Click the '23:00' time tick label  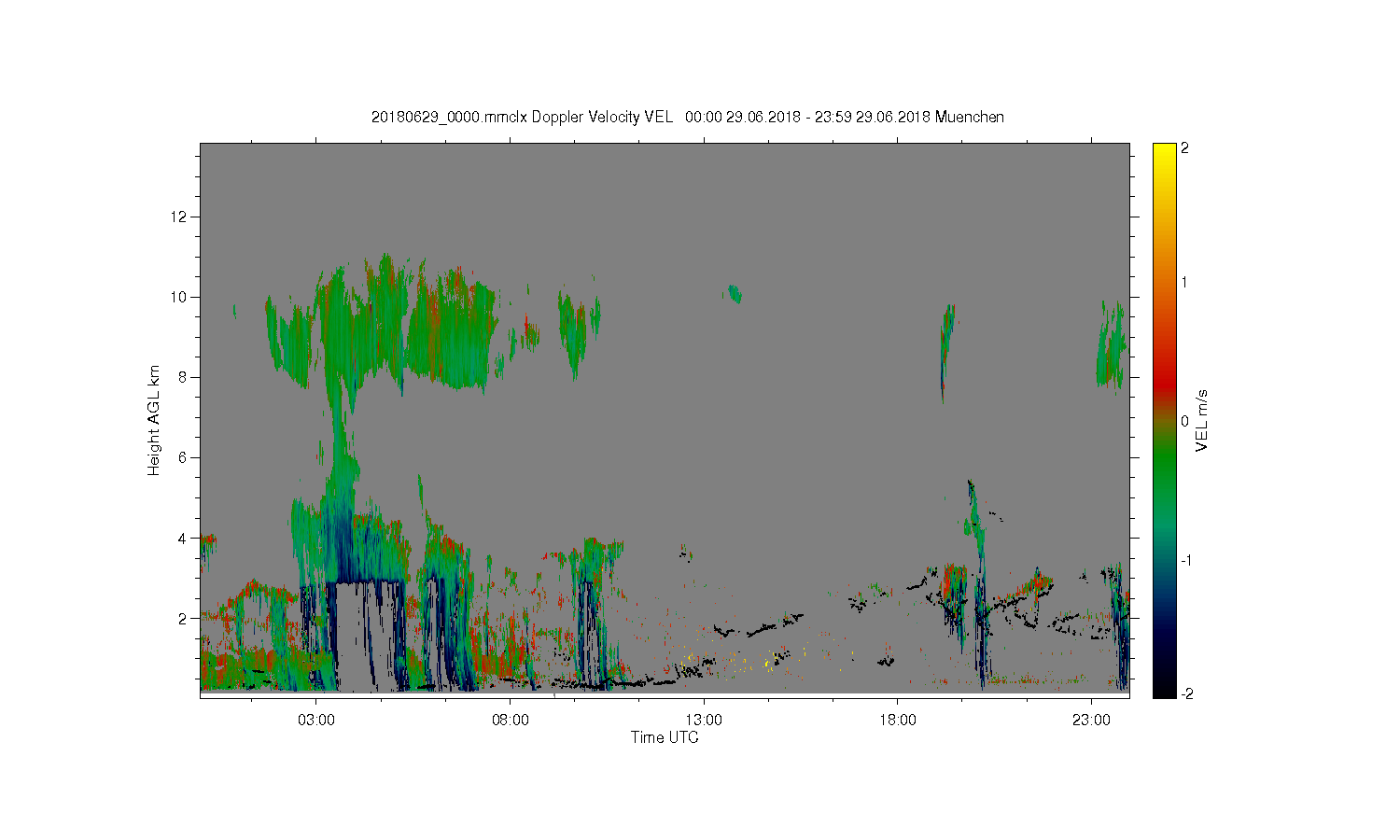[1091, 721]
